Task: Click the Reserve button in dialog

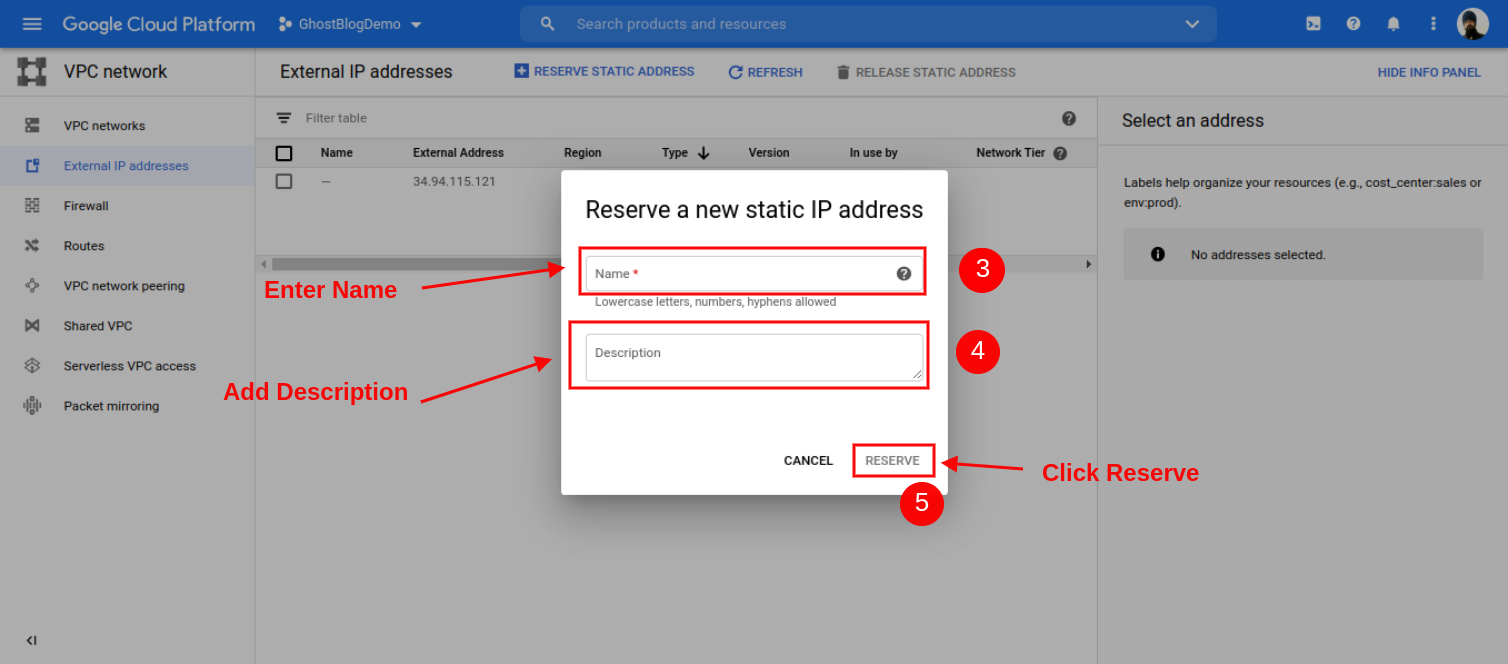Action: [892, 461]
